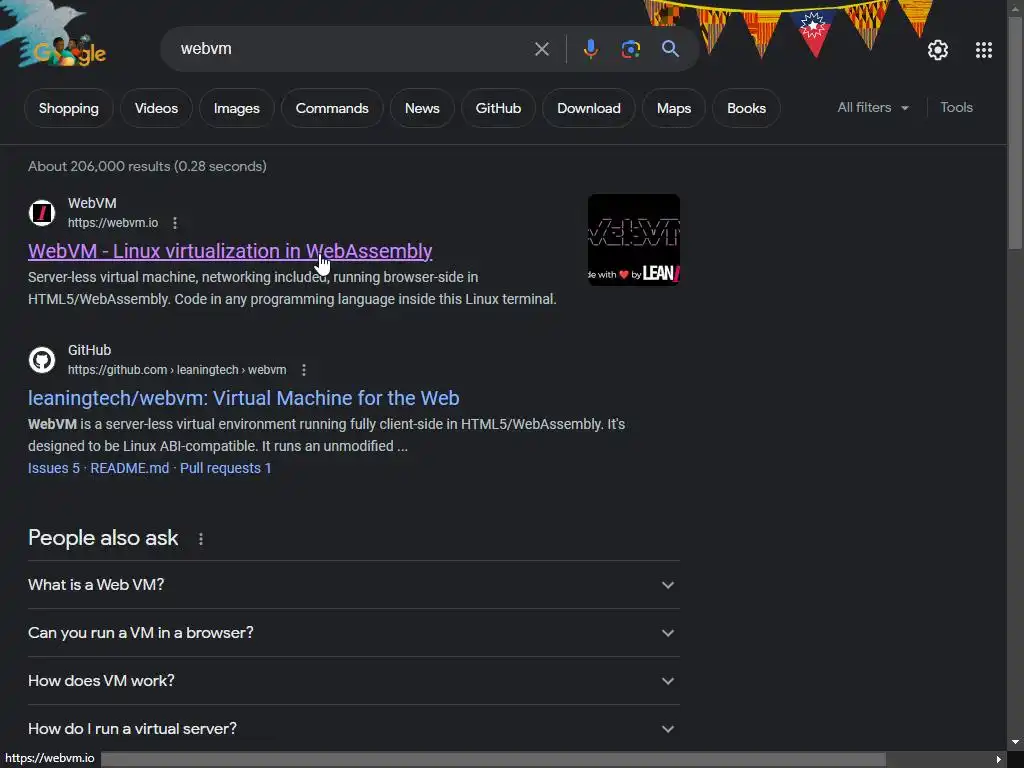Open the Pull requests 1 sublink
The height and width of the screenshot is (768, 1024).
coord(225,468)
